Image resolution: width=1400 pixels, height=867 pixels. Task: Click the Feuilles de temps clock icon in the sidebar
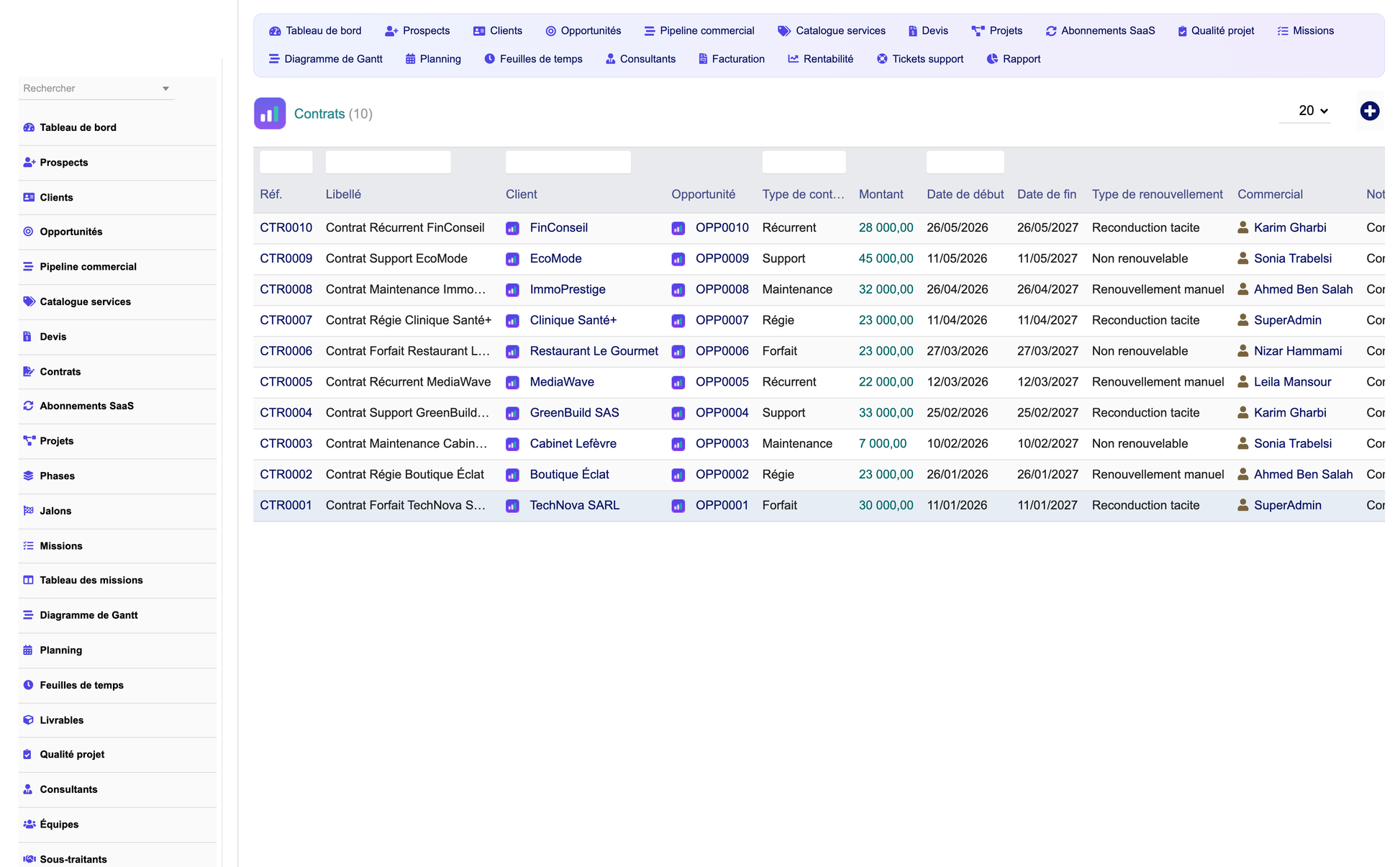coord(29,685)
